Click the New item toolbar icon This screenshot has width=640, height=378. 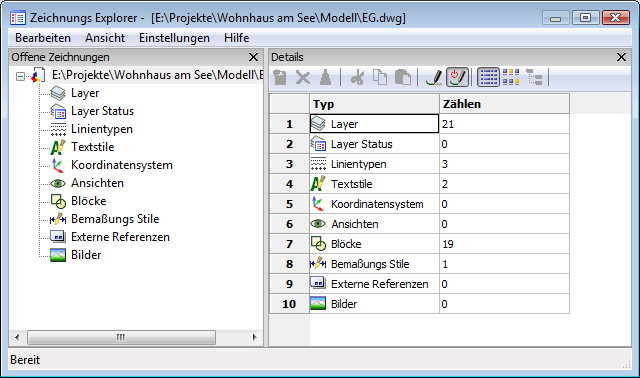pos(280,77)
